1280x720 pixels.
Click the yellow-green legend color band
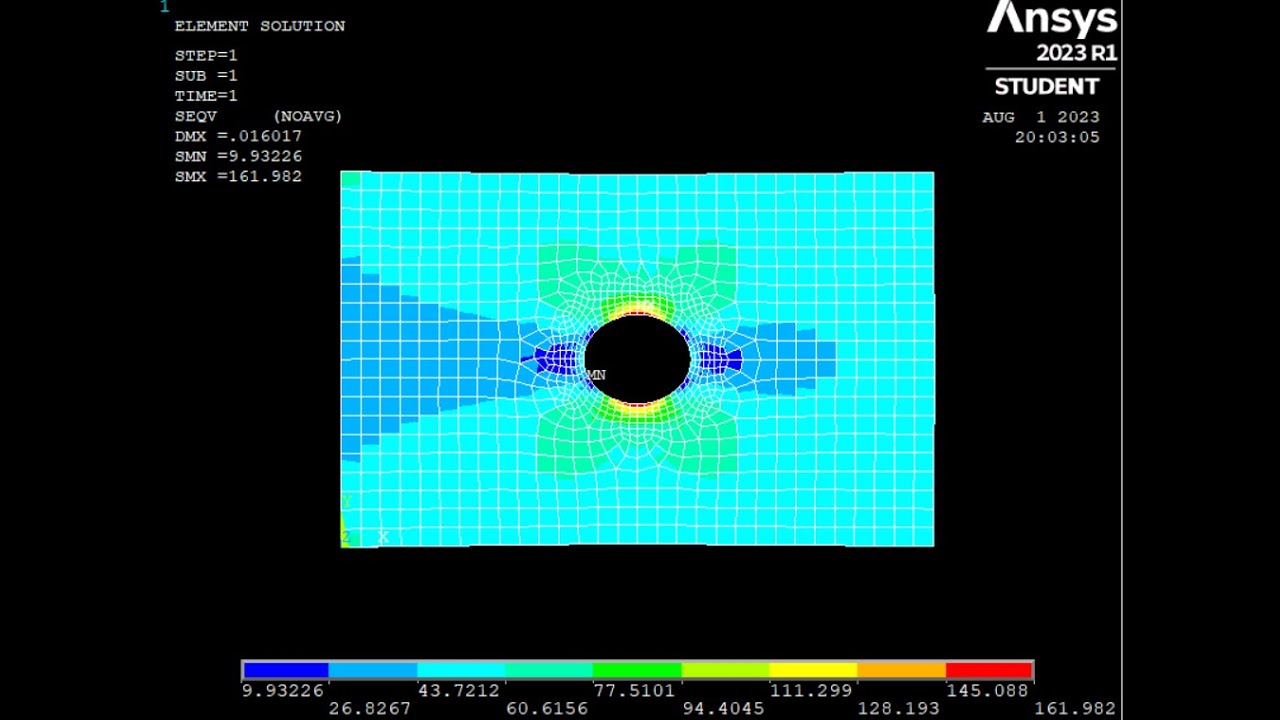725,670
